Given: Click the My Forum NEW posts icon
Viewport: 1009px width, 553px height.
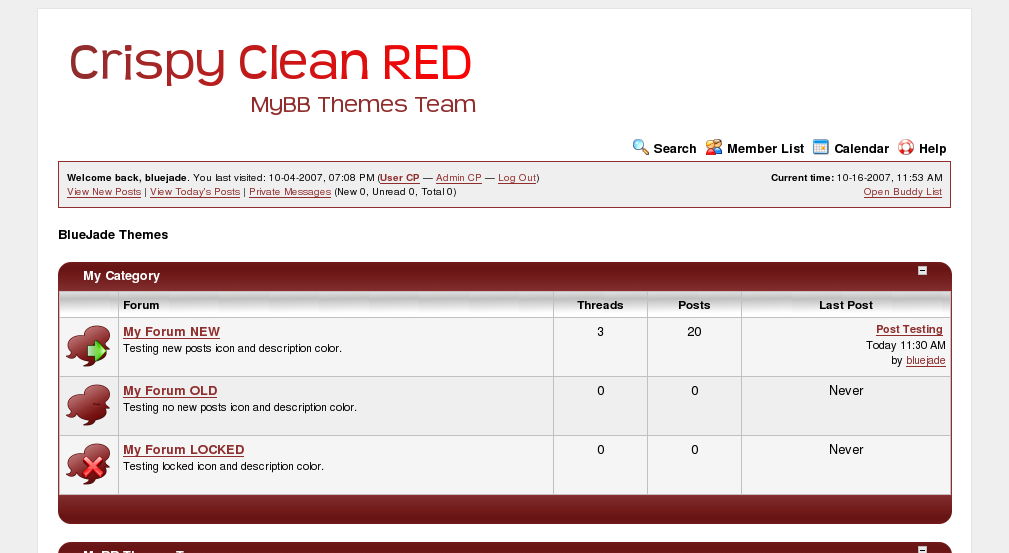Looking at the screenshot, I should click(89, 347).
